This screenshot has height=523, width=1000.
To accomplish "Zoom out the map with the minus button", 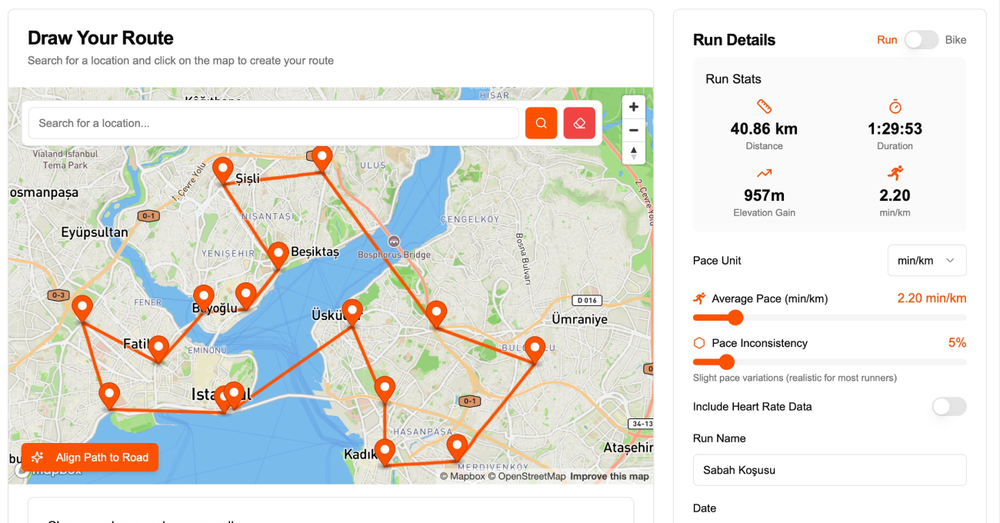I will (x=633, y=130).
